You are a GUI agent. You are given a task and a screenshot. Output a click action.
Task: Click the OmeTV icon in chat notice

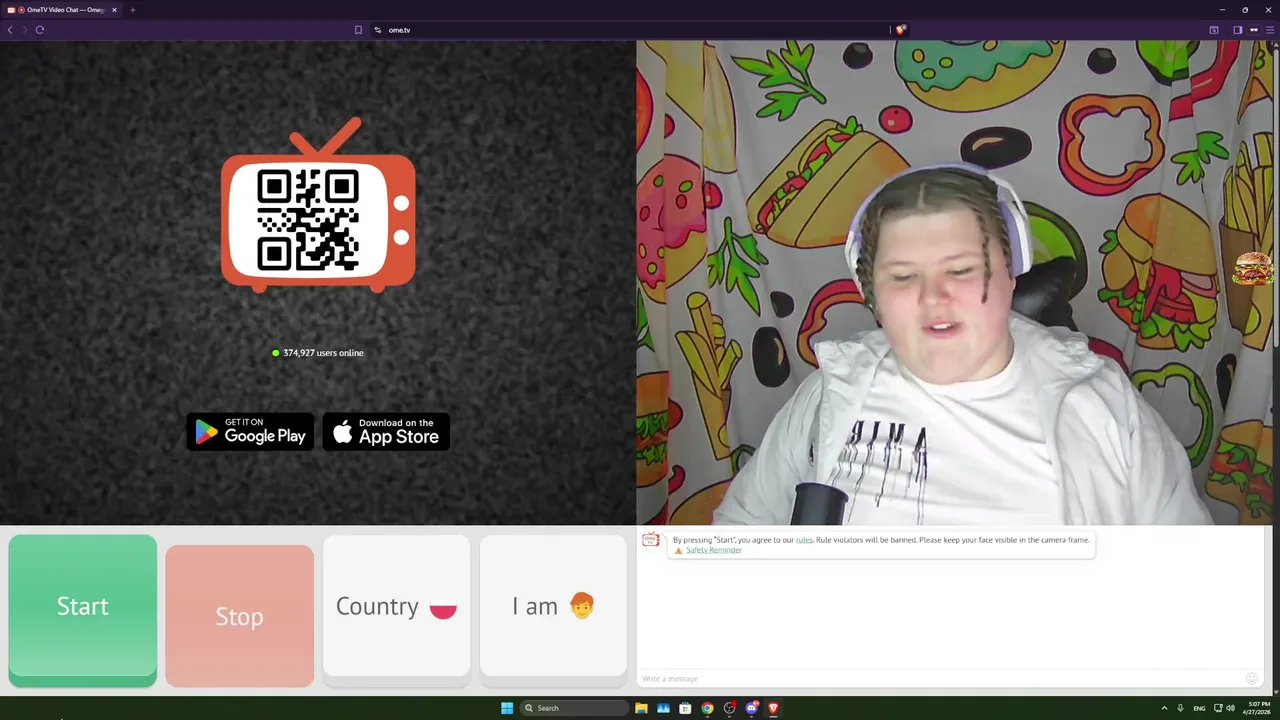651,540
